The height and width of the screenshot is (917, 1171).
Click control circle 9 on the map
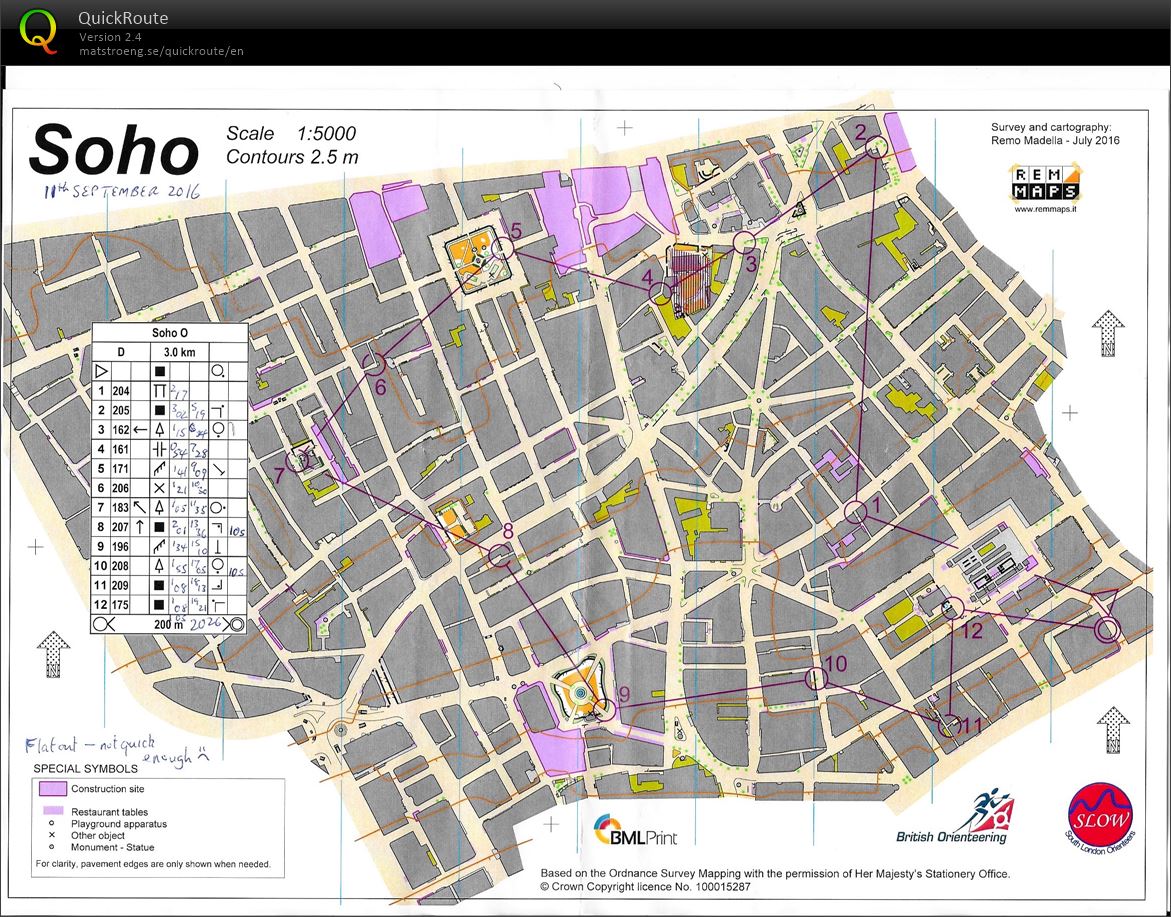(x=605, y=709)
